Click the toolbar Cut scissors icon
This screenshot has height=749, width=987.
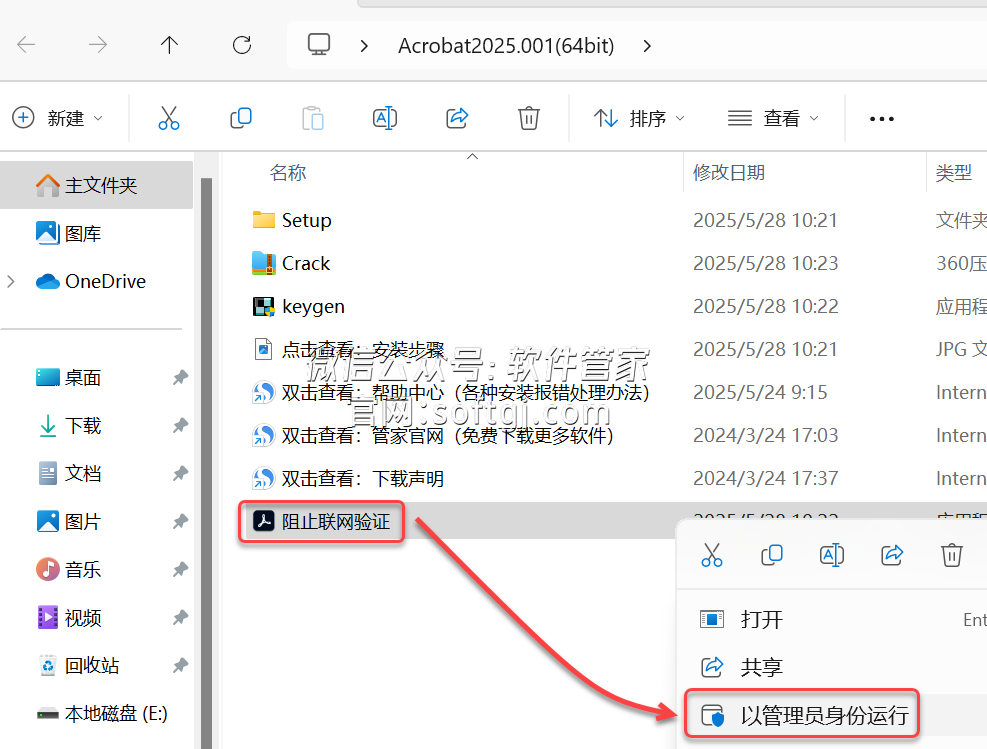coord(169,118)
